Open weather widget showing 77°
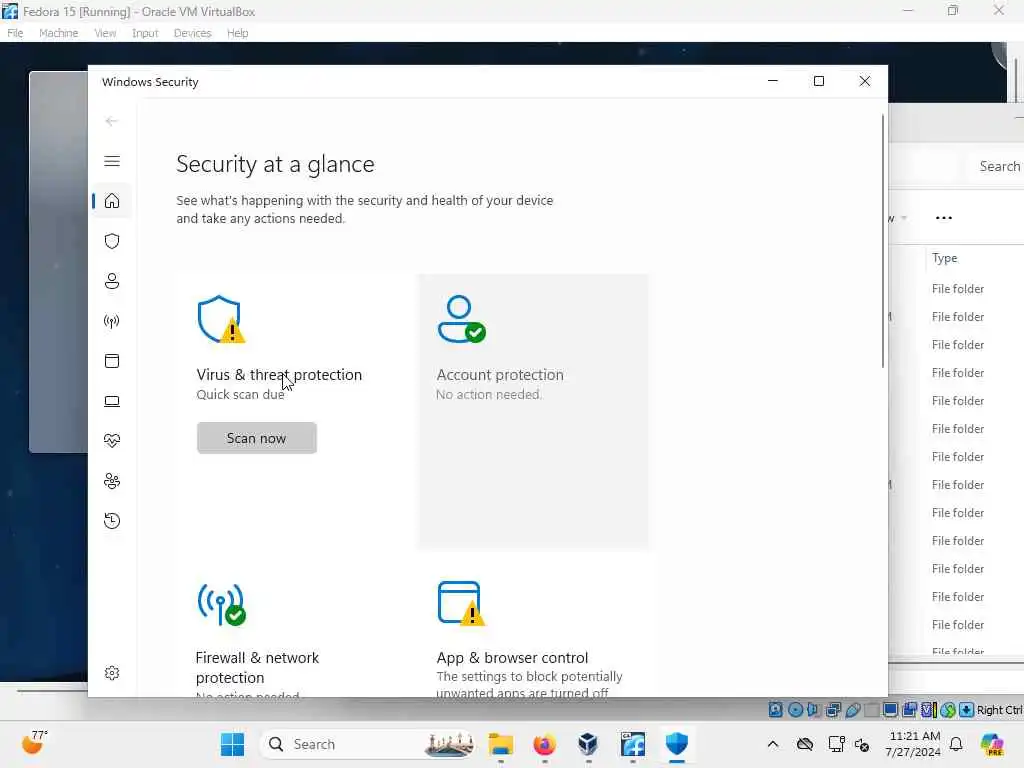This screenshot has height=768, width=1024. [x=35, y=743]
